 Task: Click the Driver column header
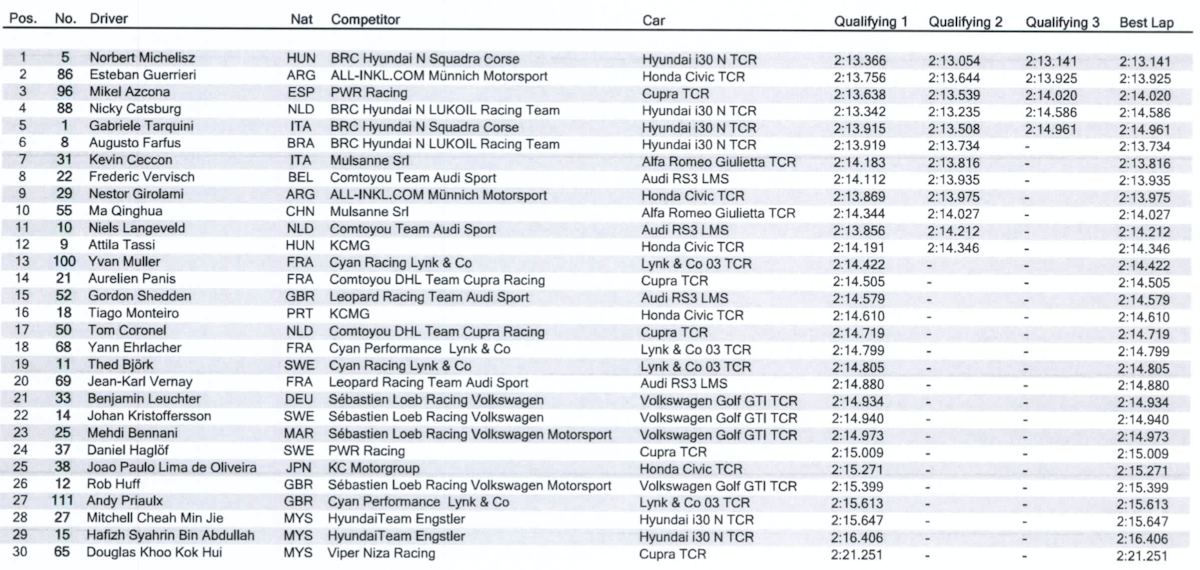108,20
